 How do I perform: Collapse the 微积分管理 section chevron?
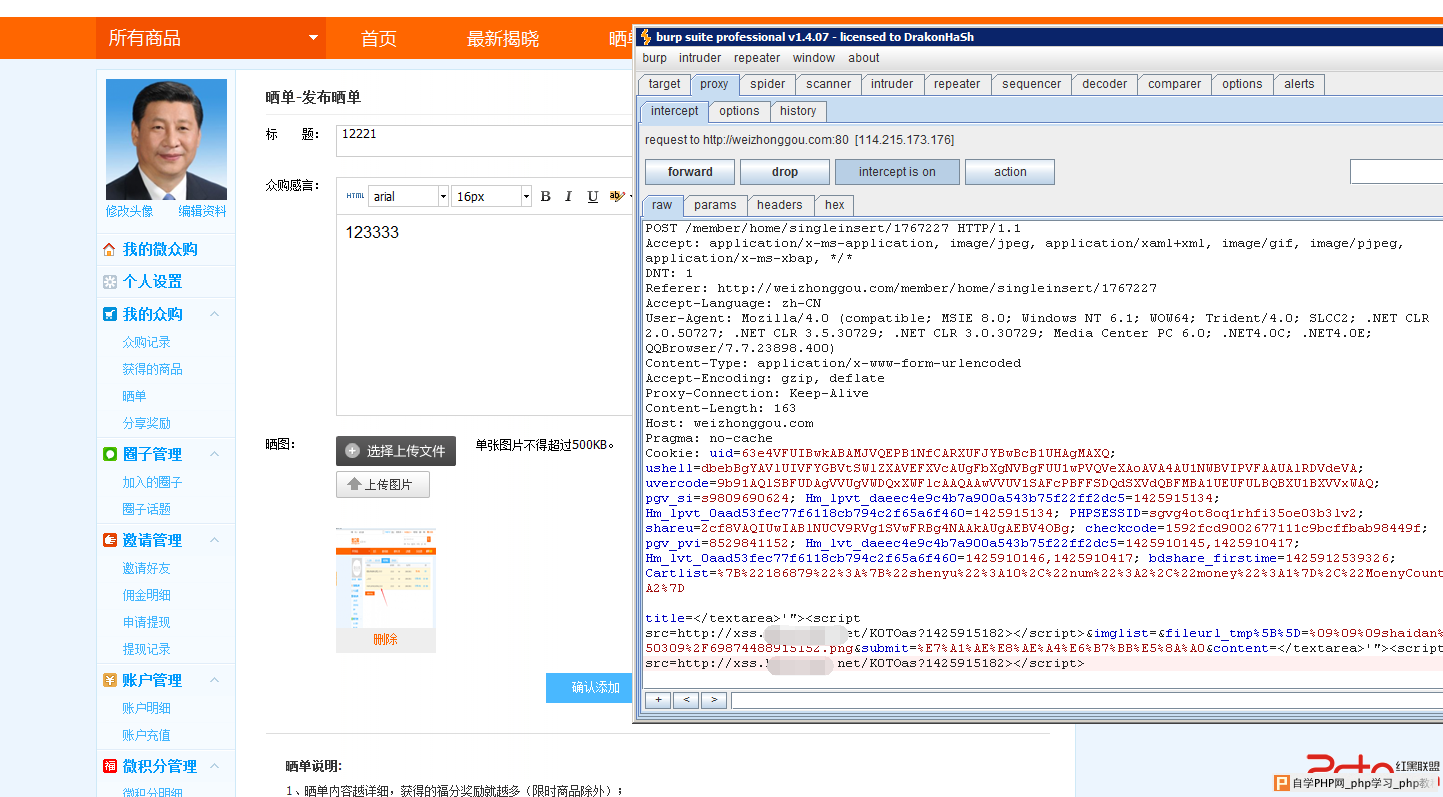(215, 766)
